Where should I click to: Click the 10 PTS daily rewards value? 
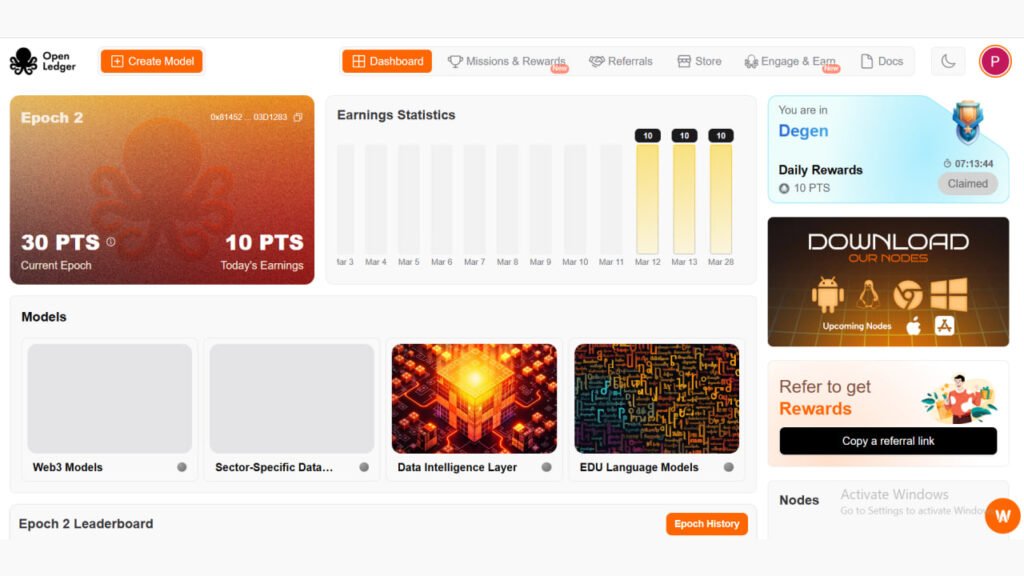[805, 188]
